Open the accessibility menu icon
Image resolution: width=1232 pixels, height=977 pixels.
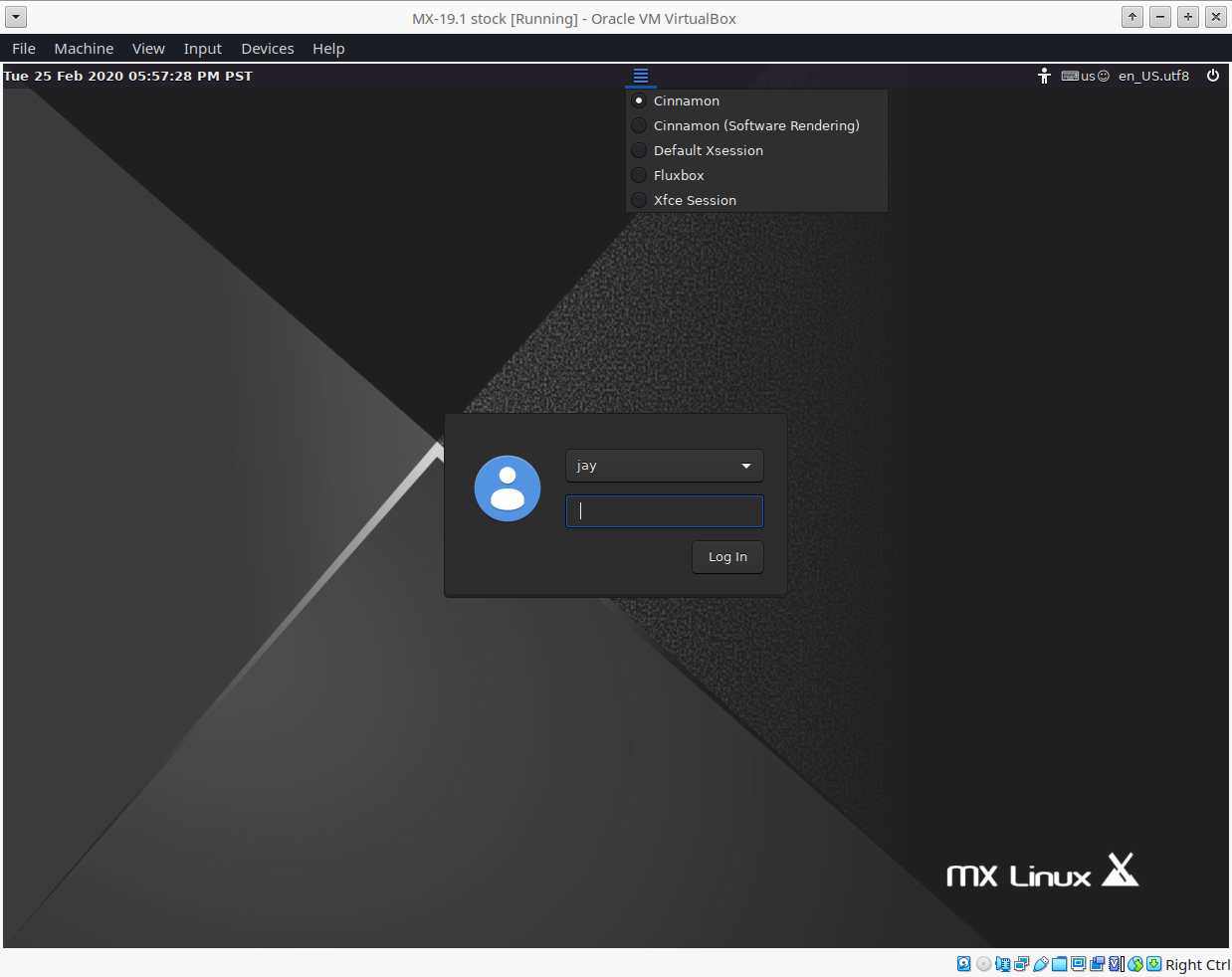tap(1044, 76)
